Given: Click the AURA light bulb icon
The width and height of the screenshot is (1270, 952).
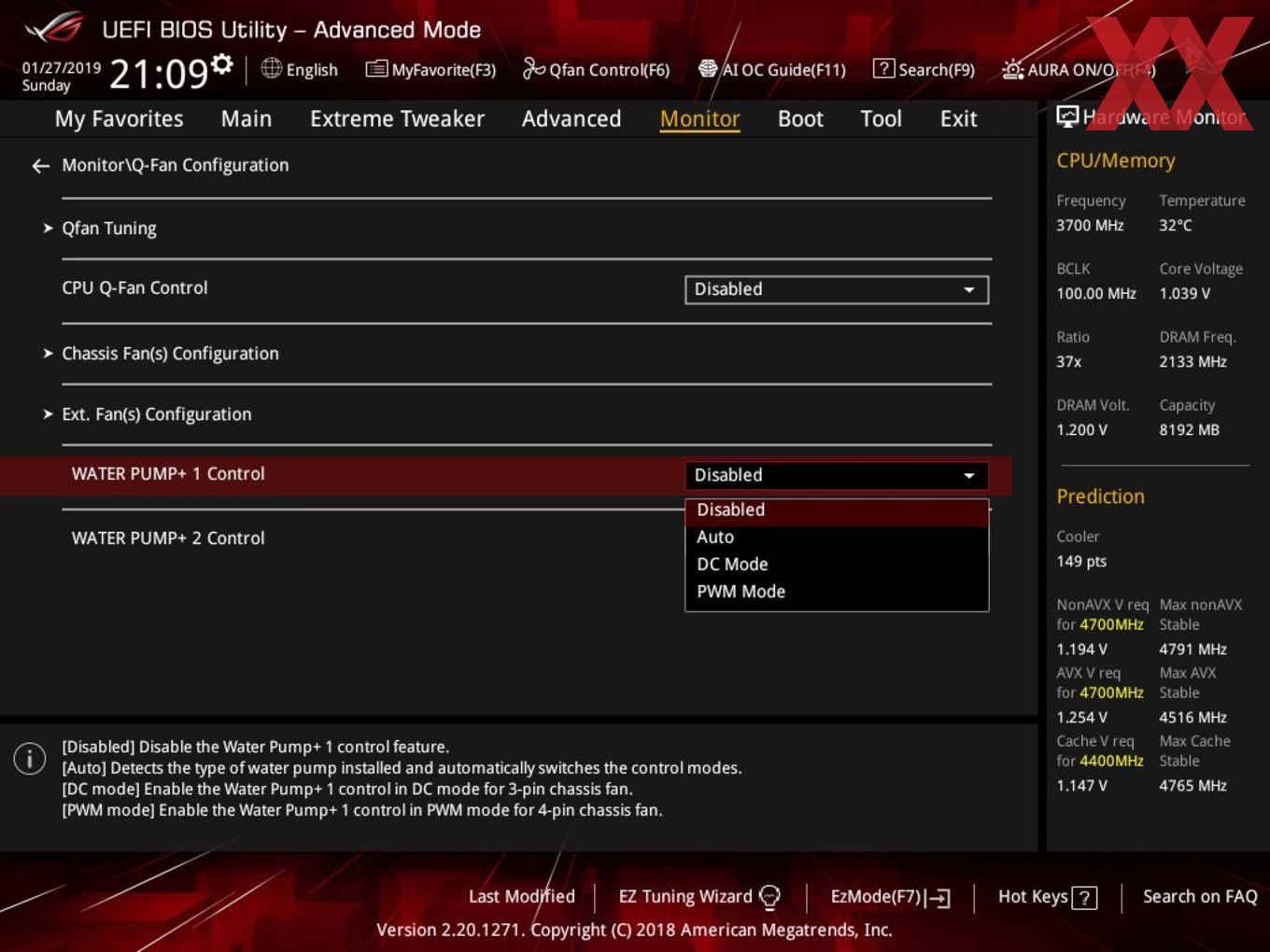Looking at the screenshot, I should [1012, 69].
